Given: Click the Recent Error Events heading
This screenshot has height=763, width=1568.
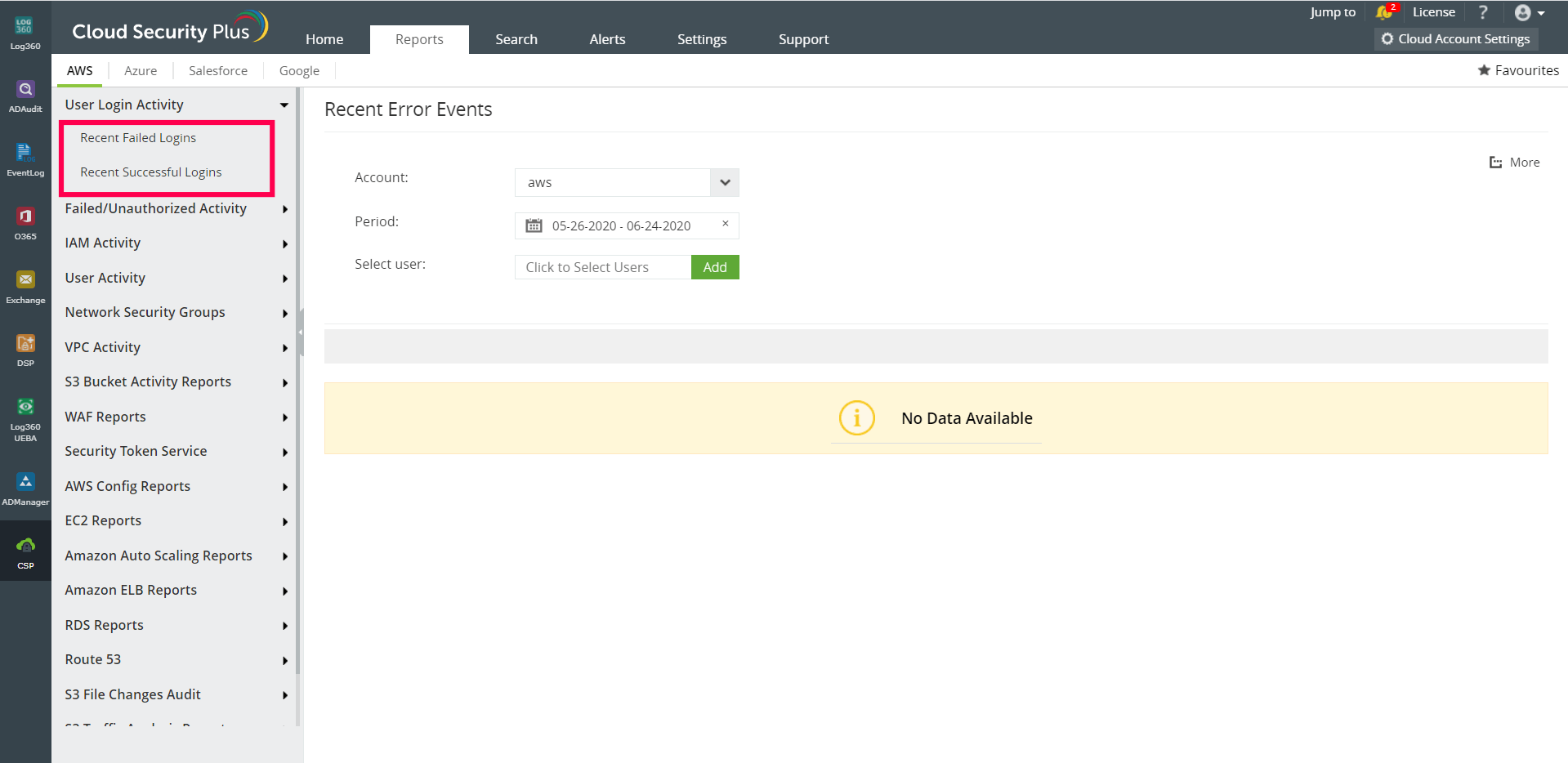Looking at the screenshot, I should [x=408, y=109].
